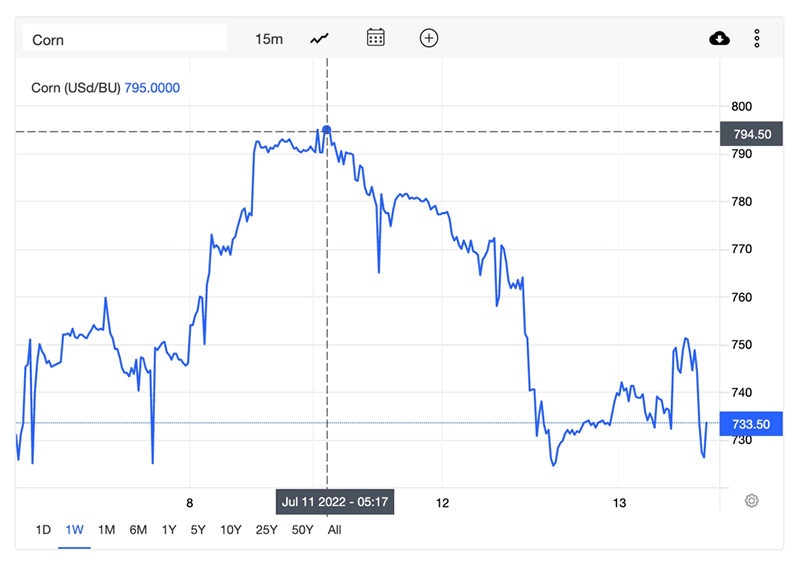This screenshot has height=565, width=800.
Task: Click the add indicator plus icon
Action: [429, 38]
